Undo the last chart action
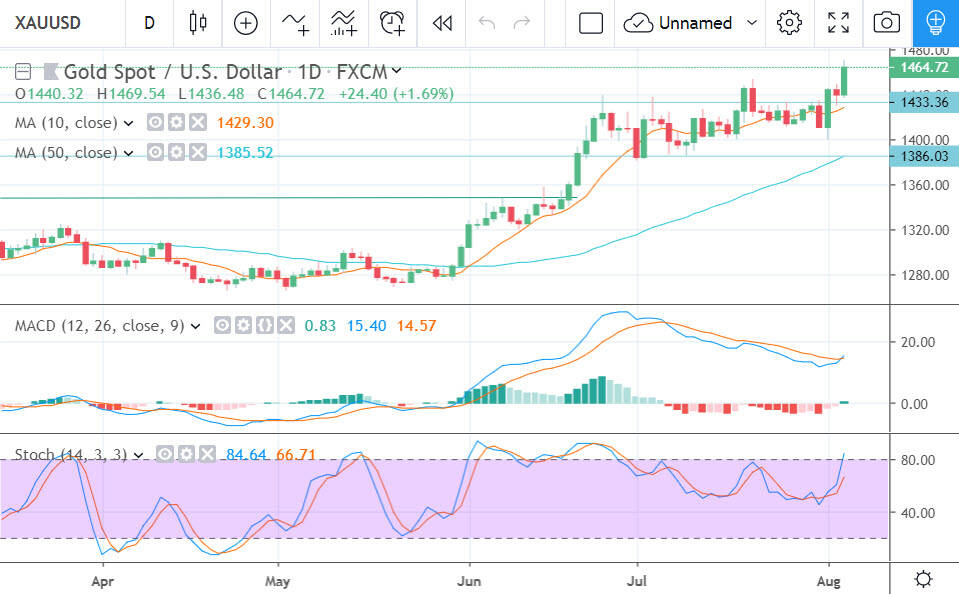 tap(487, 23)
